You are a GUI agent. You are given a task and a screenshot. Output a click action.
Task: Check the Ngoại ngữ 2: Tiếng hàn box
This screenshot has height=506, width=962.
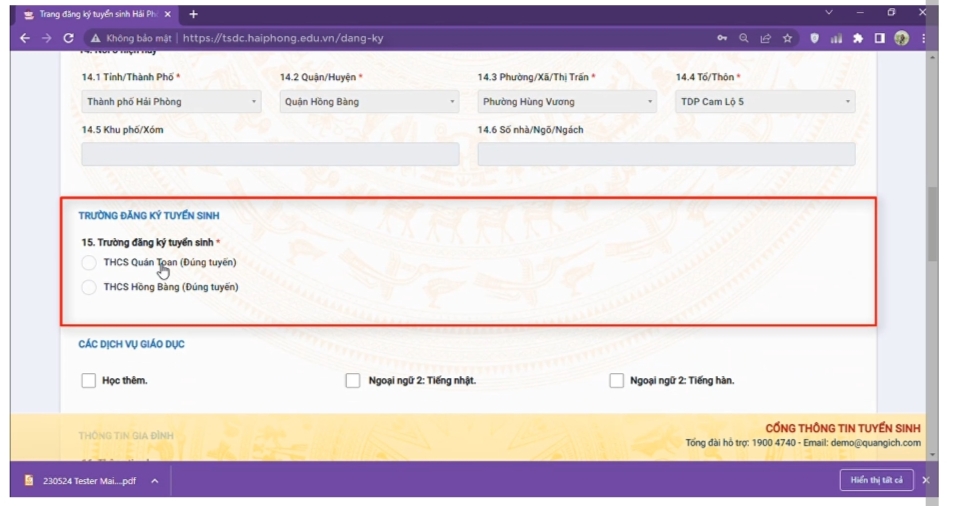[x=616, y=381]
